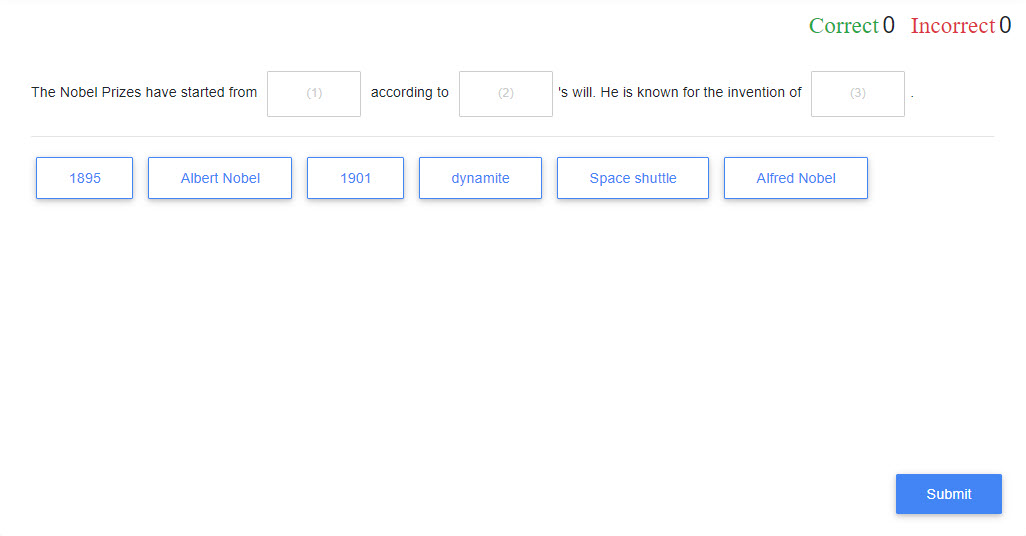Screen dimensions: 1026x536
Task: Click the zero beside the Incorrect label
Action: (1005, 26)
